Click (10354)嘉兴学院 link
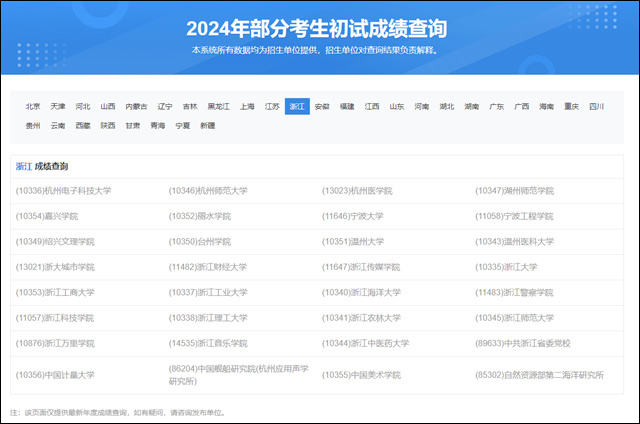 click(x=47, y=216)
